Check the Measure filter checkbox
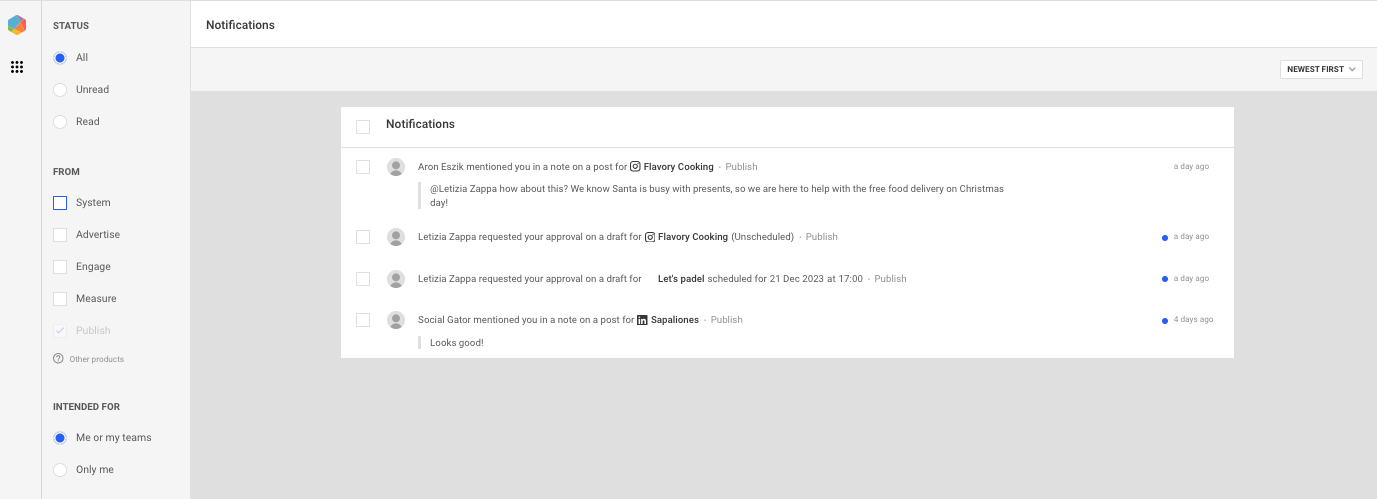 coord(60,299)
